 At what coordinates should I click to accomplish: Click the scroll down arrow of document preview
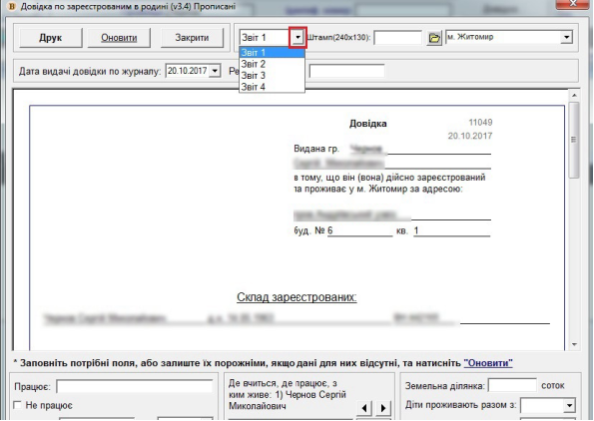[574, 344]
